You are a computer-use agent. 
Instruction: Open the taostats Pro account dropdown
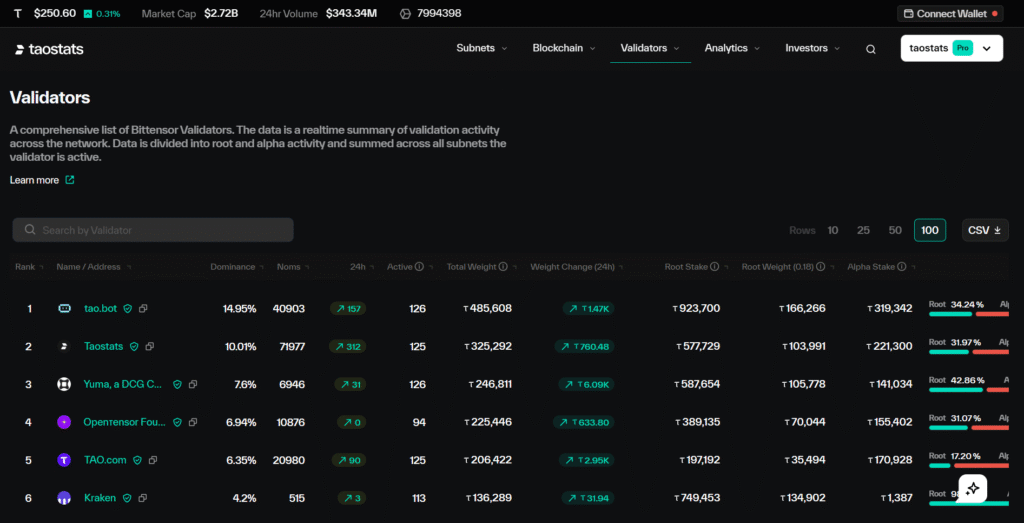[951, 48]
